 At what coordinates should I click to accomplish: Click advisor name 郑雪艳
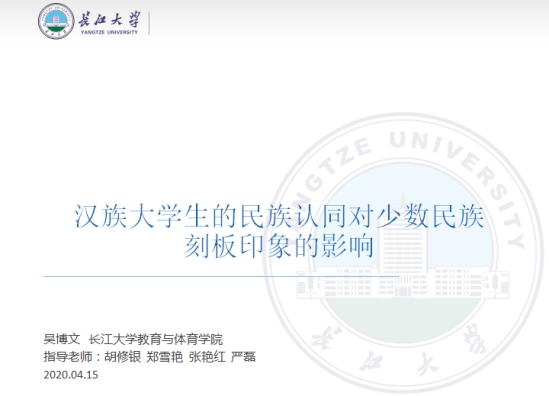(x=165, y=357)
